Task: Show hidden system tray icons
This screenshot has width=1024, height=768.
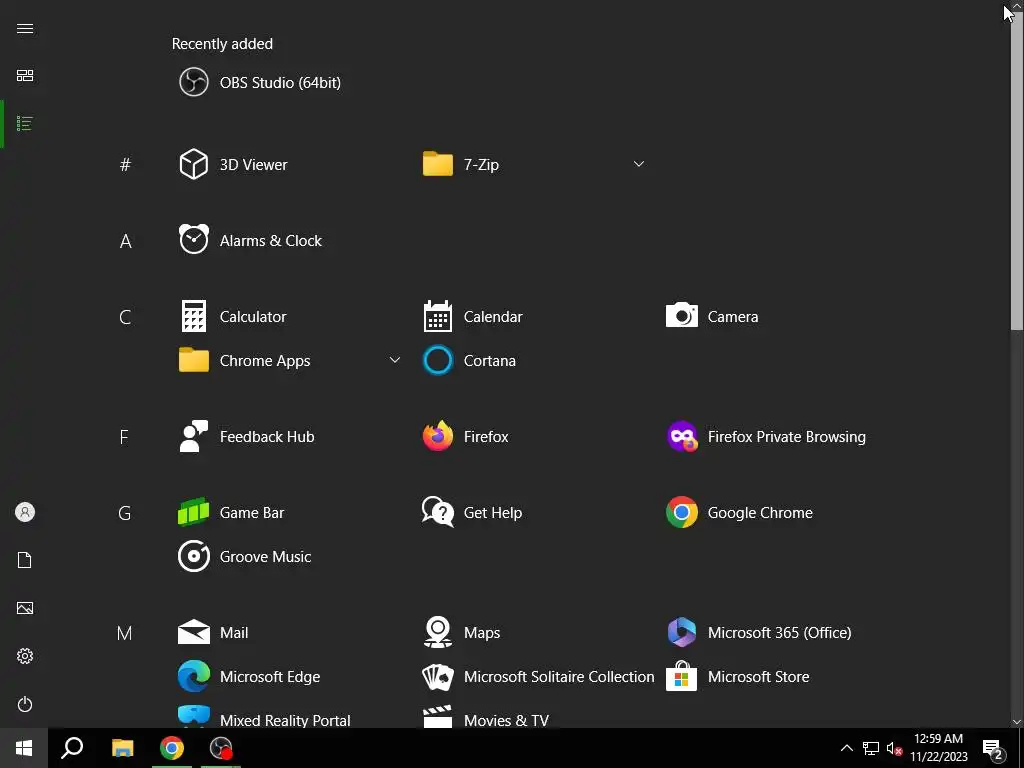Action: (846, 748)
